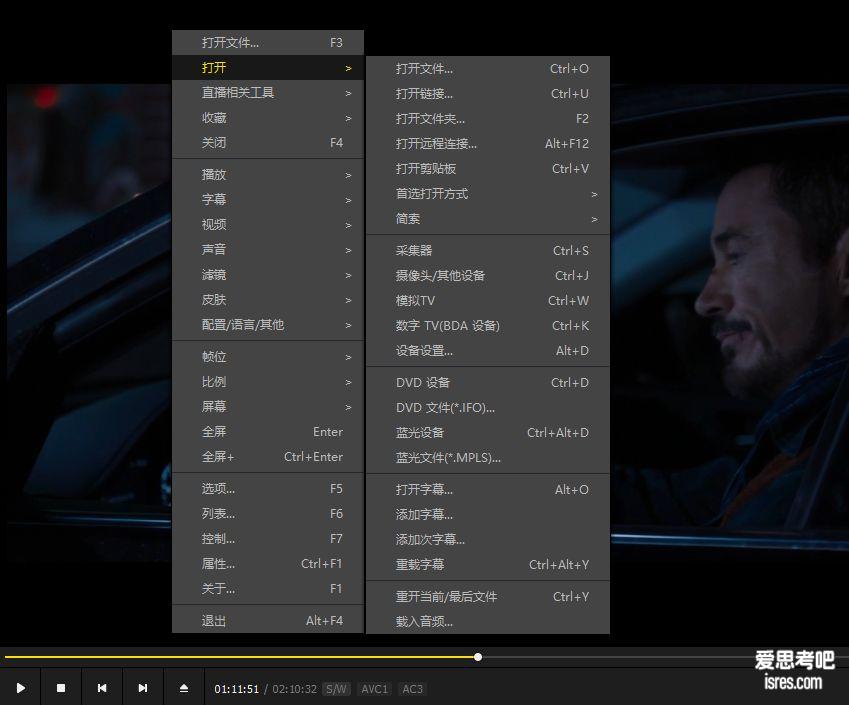This screenshot has width=849, height=705.
Task: Choose 打开远程连接... in submenu
Action: tap(488, 143)
